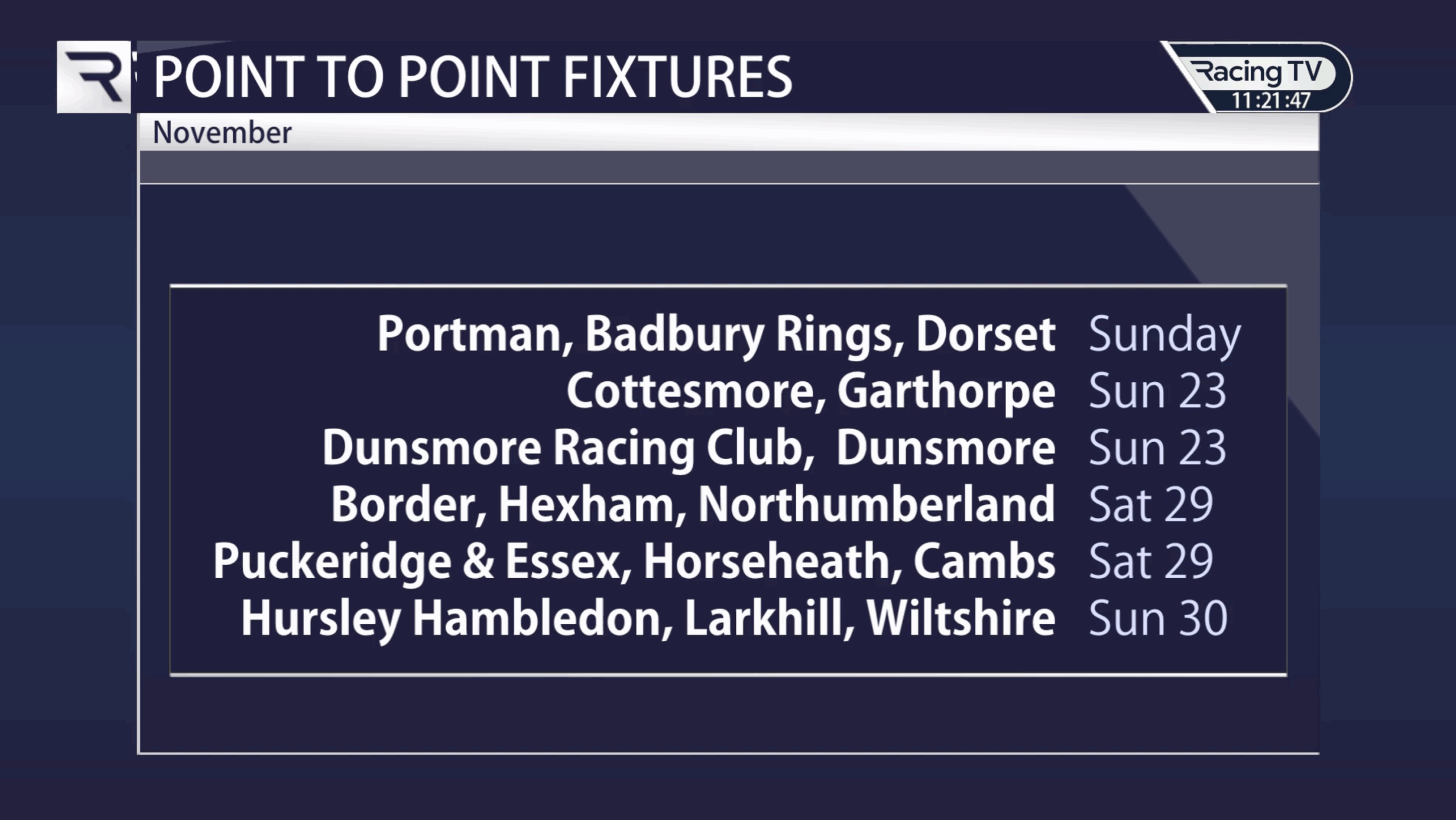Click the Sun 23 date beside Cottesmore, Garthorpe
This screenshot has width=1456, height=820.
pos(1157,392)
